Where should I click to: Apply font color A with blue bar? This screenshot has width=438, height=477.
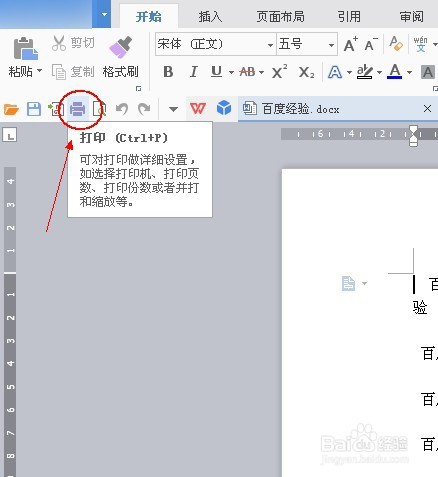tap(395, 71)
